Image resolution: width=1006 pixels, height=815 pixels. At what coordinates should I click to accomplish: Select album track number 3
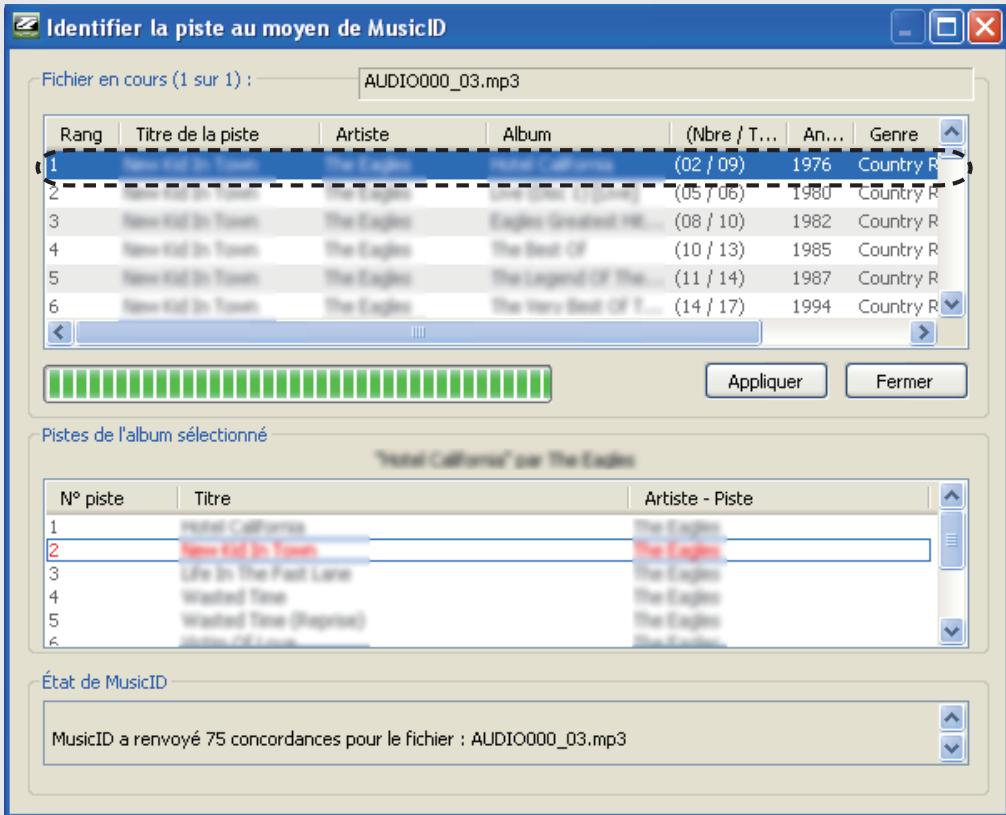point(488,573)
